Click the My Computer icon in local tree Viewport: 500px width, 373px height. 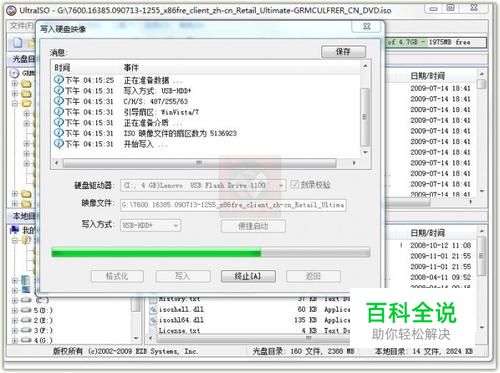(x=15, y=229)
